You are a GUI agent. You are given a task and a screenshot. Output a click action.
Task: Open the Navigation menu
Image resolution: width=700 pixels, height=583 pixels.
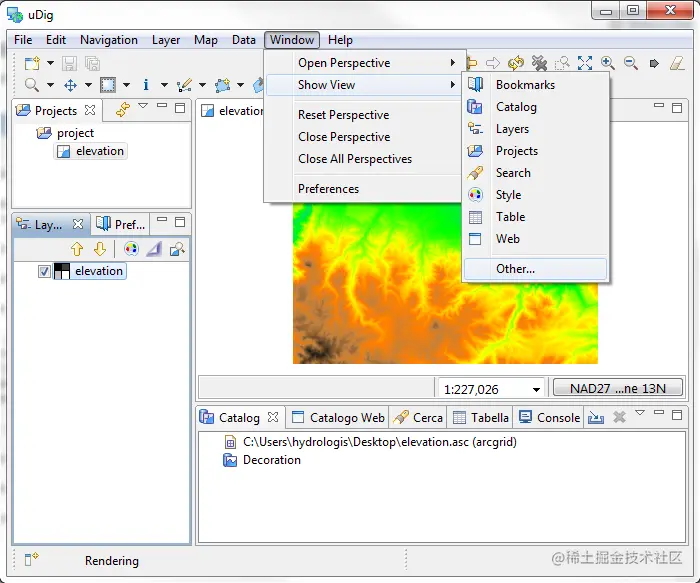point(109,40)
